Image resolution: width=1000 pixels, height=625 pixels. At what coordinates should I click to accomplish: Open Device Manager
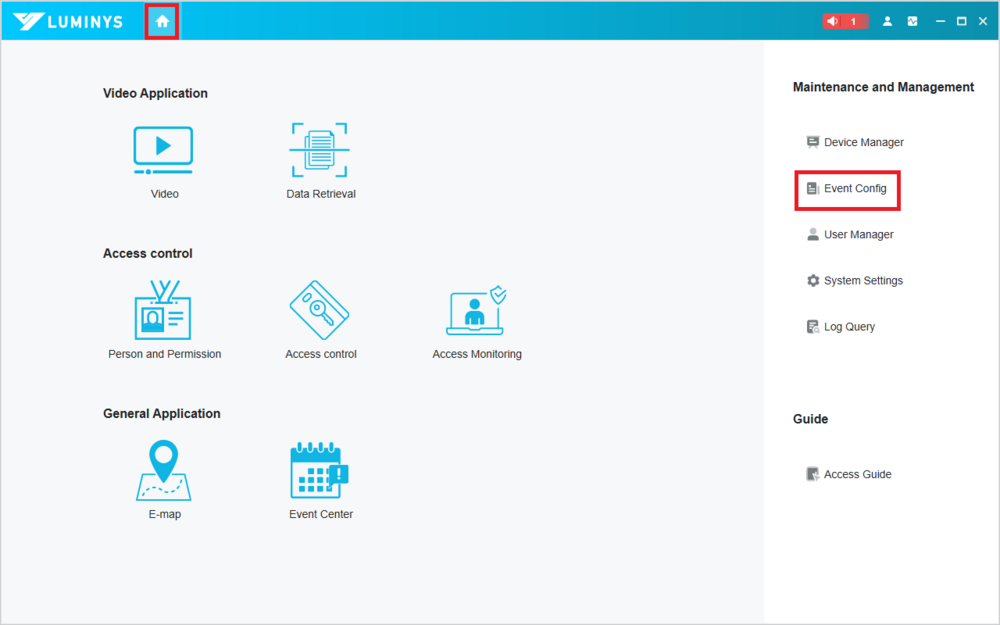click(863, 142)
